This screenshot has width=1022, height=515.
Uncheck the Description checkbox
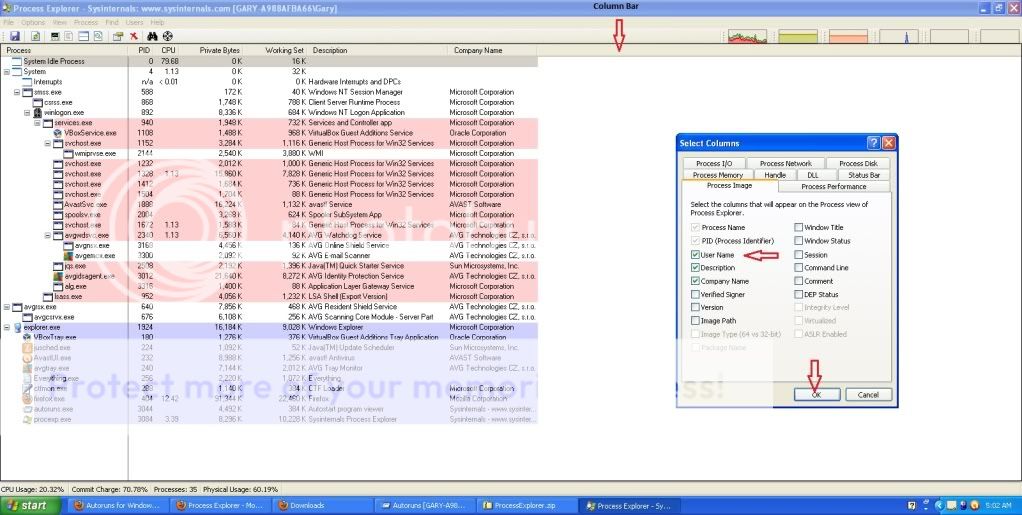pos(695,268)
